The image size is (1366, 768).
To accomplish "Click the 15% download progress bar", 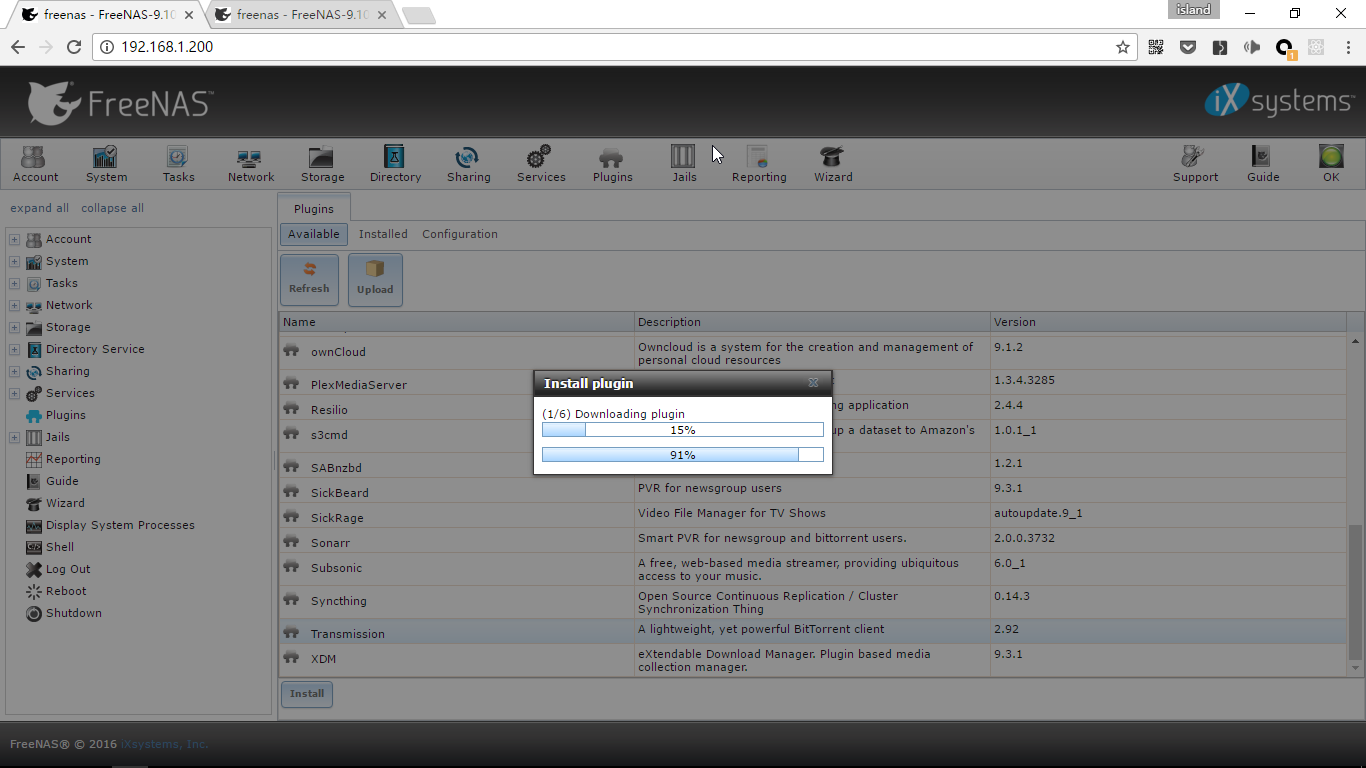I will (x=683, y=430).
